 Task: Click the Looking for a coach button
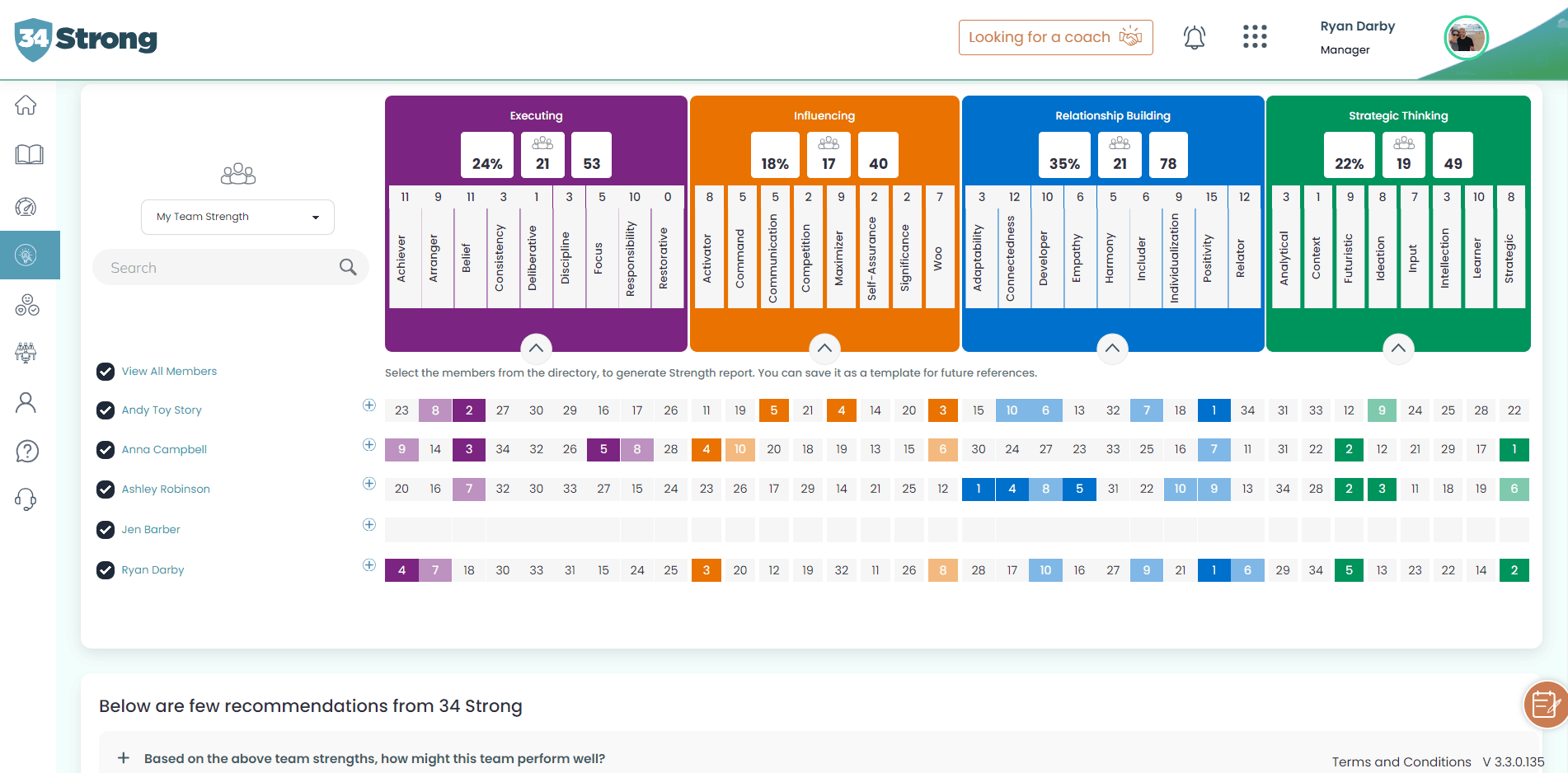tap(1055, 38)
